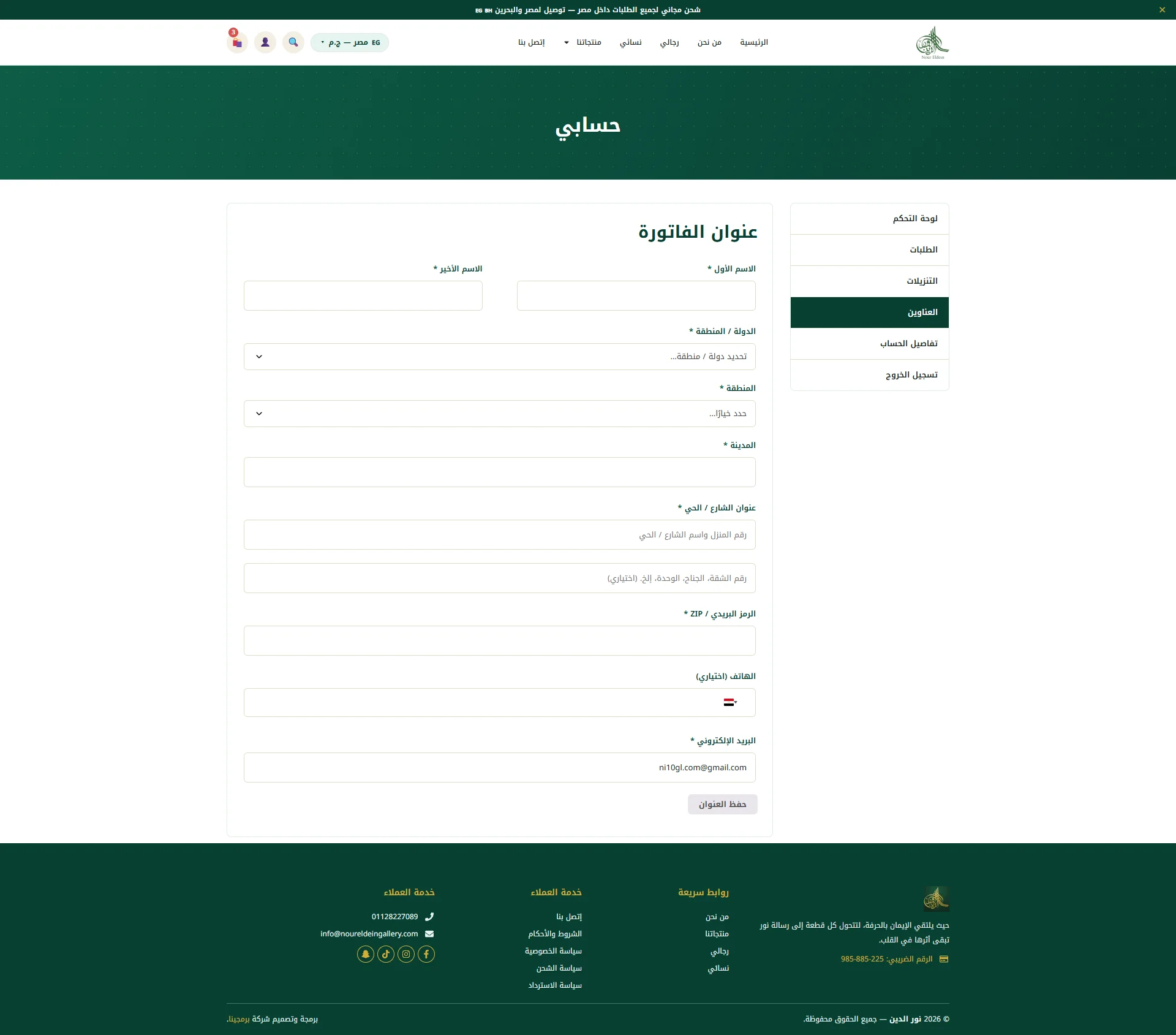The height and width of the screenshot is (1035, 1176).
Task: Focus the street address field
Action: point(500,535)
